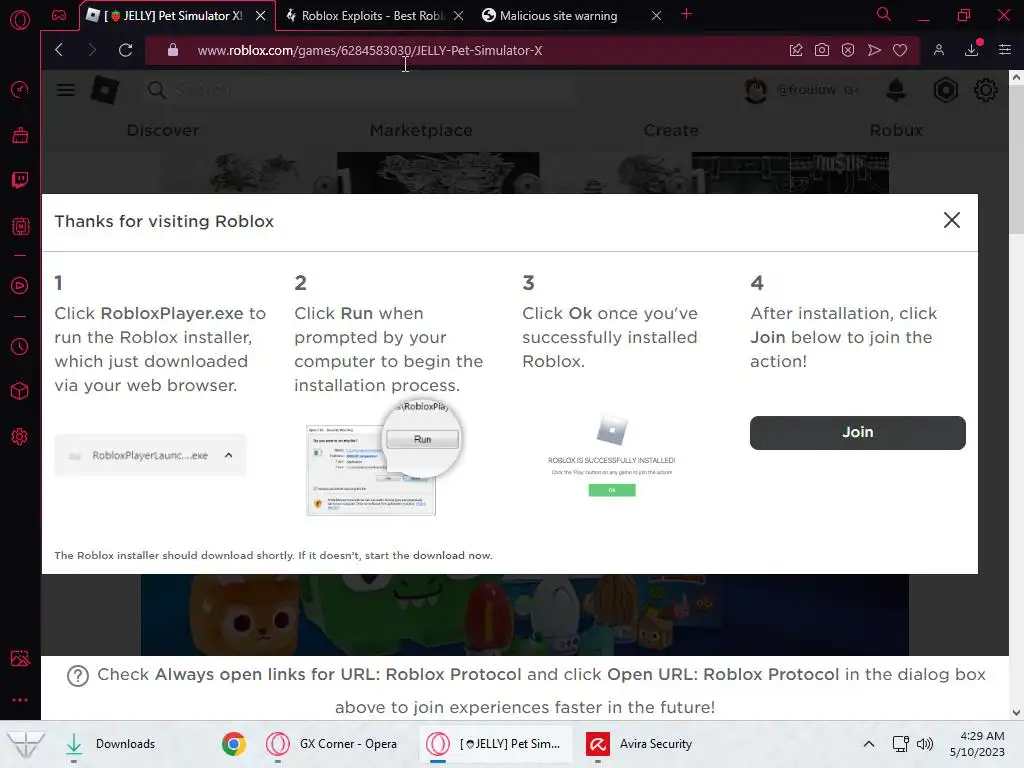The width and height of the screenshot is (1024, 768).
Task: Open Roblox hamburger navigation menu
Action: (x=66, y=90)
